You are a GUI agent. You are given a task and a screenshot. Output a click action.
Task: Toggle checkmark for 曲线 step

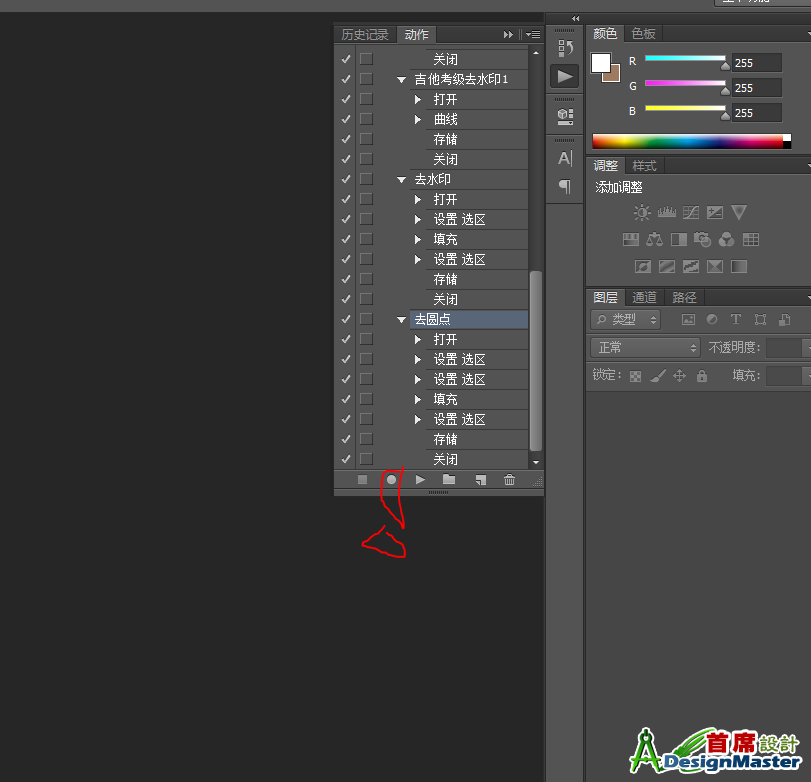click(x=346, y=119)
